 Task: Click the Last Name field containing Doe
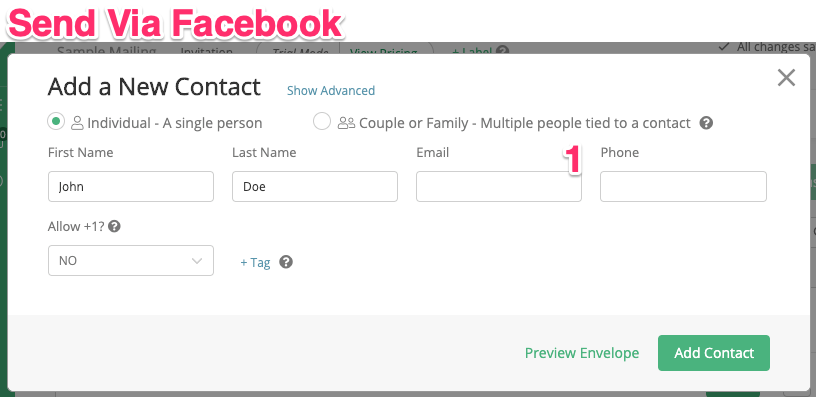coord(315,186)
